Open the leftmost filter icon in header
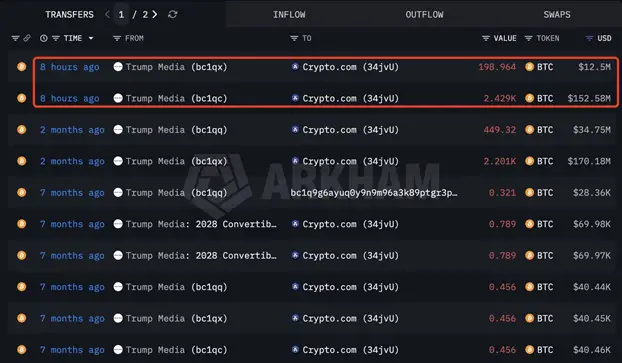This screenshot has height=363, width=622. point(15,38)
